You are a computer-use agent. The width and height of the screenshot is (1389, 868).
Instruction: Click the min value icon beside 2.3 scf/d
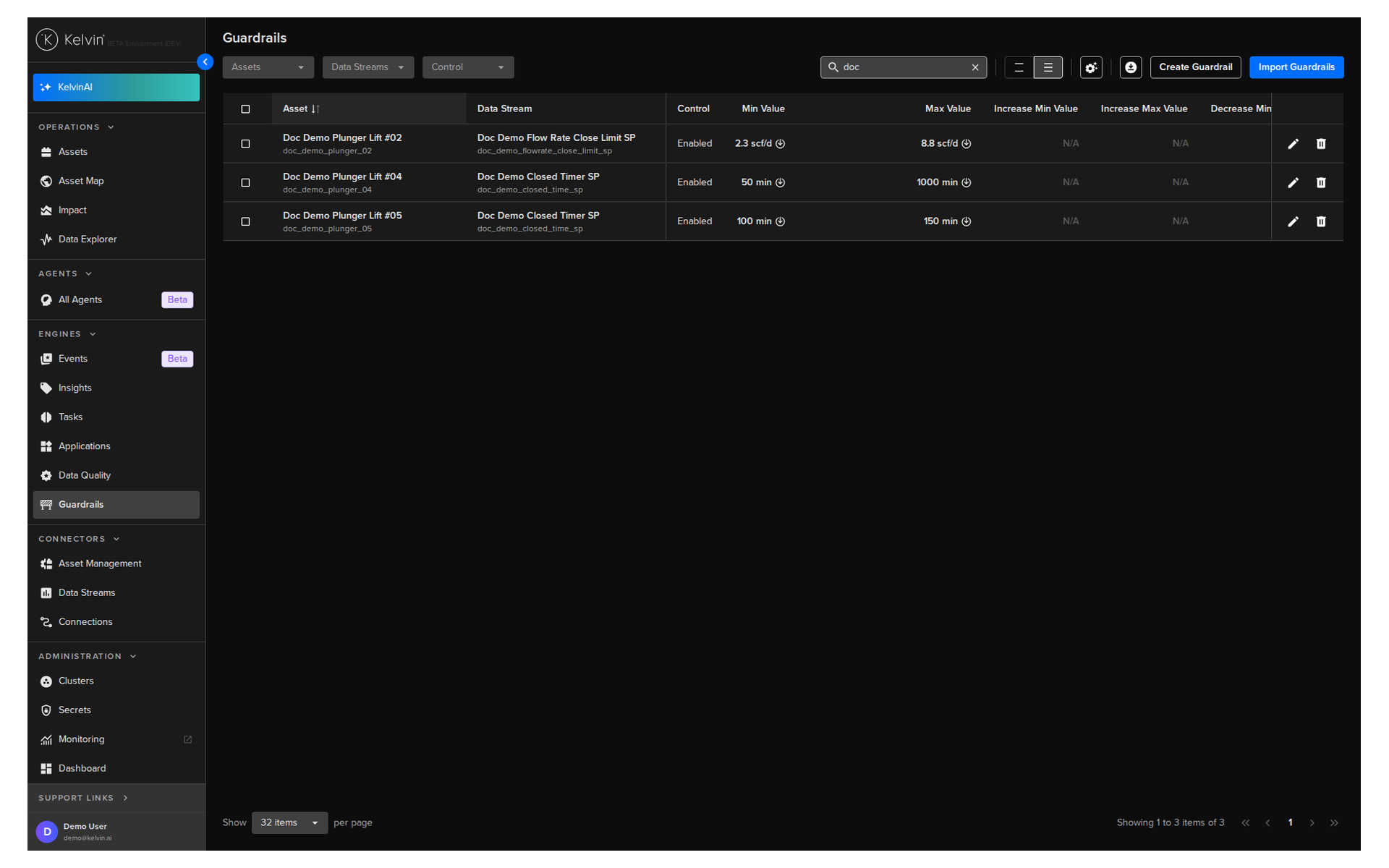click(780, 144)
